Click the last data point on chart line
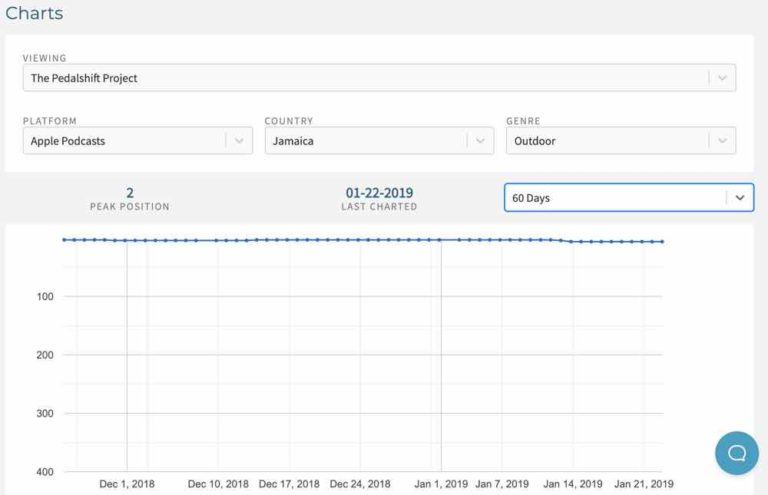This screenshot has width=768, height=495. click(662, 241)
